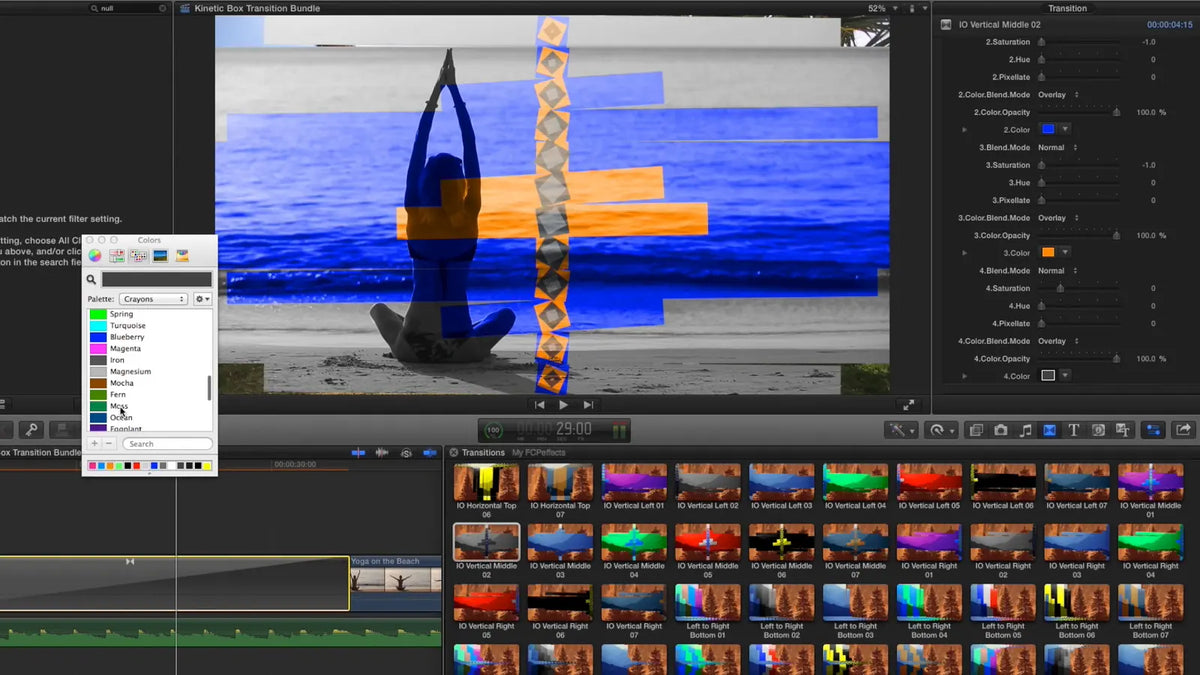Click the magnifier eyedropper in Colors window
1200x675 pixels.
coord(92,280)
